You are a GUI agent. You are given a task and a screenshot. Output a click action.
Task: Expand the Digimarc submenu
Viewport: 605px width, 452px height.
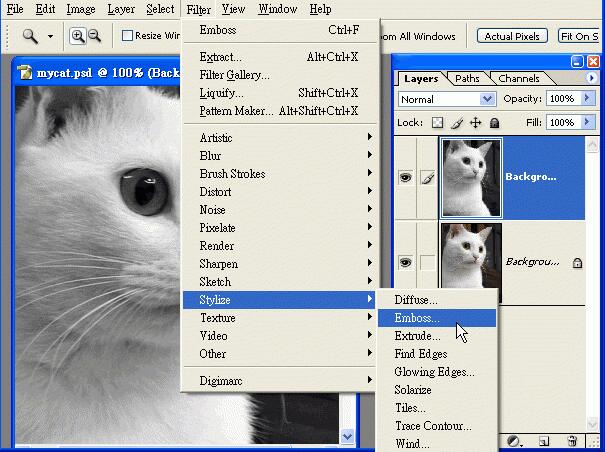279,381
